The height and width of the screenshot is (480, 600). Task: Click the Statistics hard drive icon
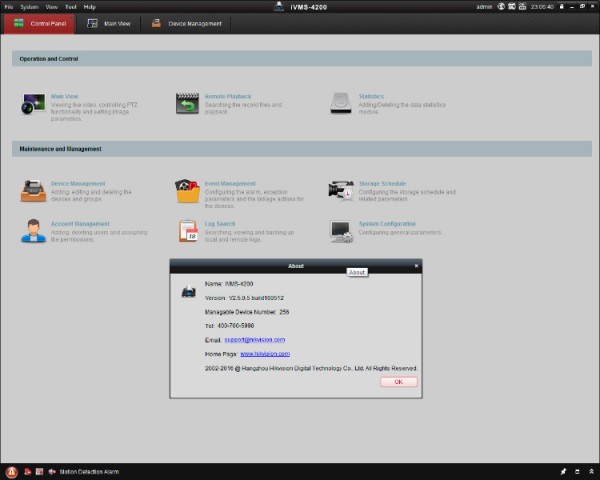(341, 103)
